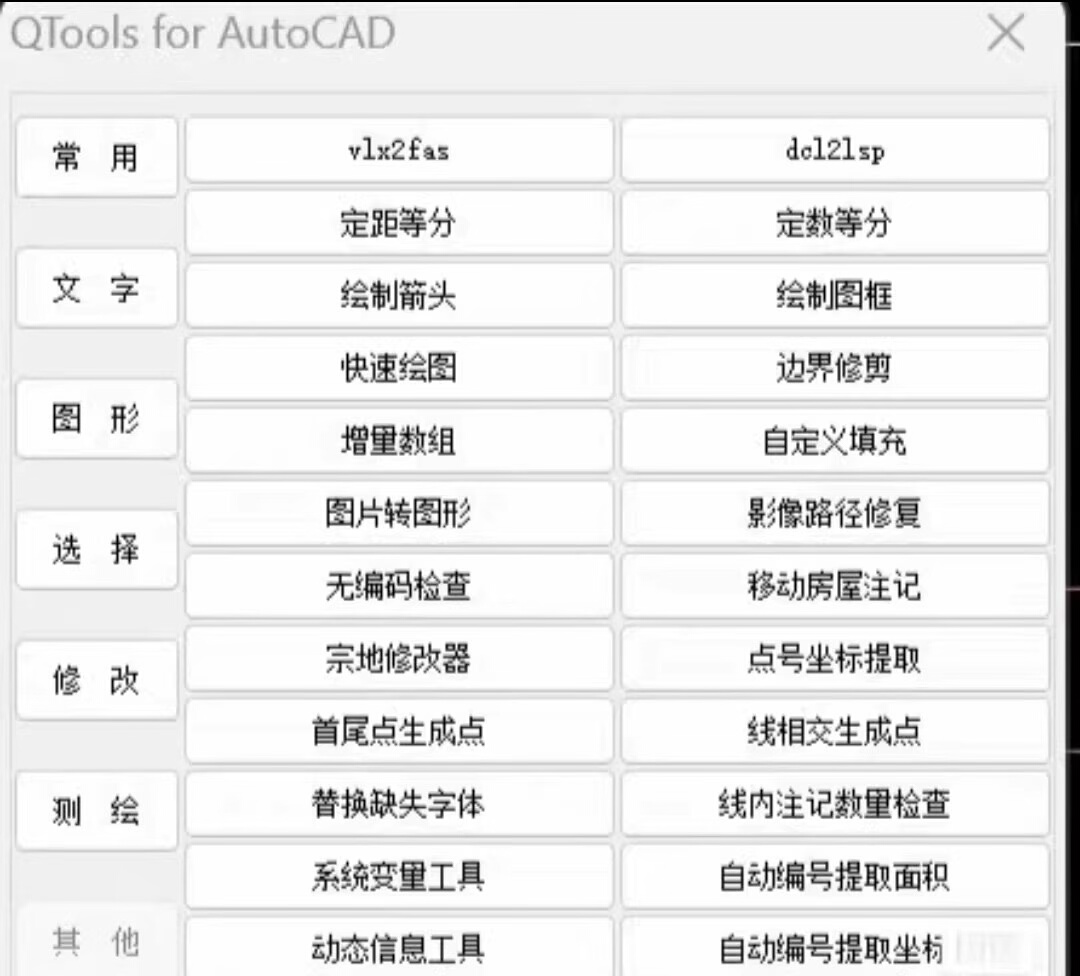Launch the vlx2fas converter
This screenshot has height=976, width=1080.
click(398, 150)
